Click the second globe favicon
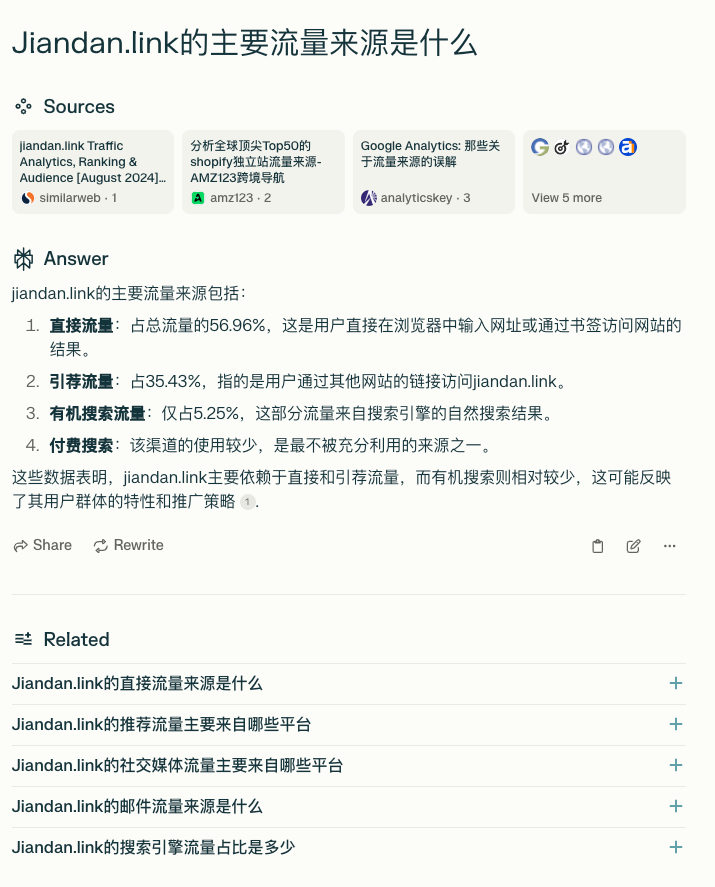 pyautogui.click(x=606, y=147)
